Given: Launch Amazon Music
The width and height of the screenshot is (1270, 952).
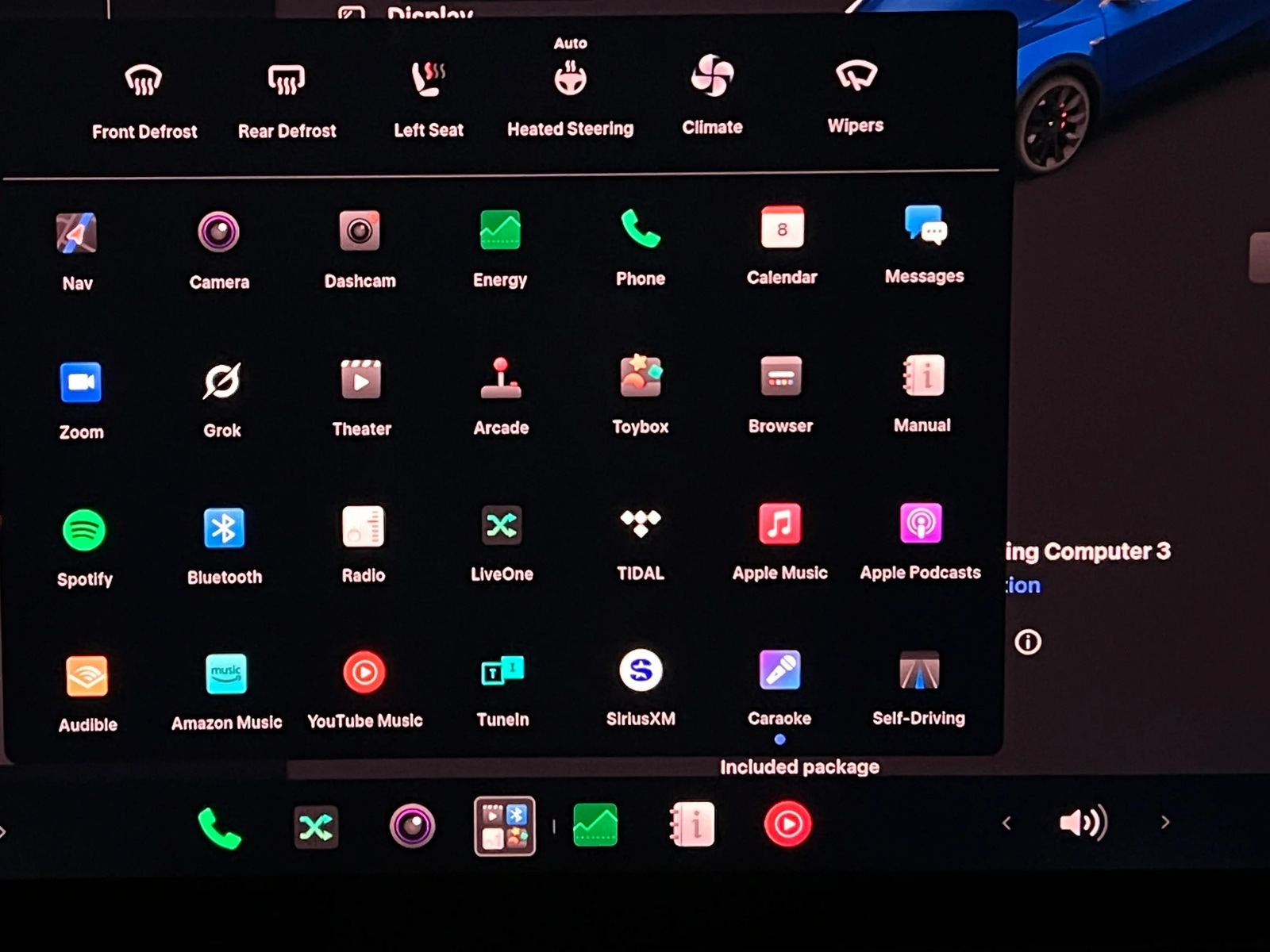Looking at the screenshot, I should click(226, 674).
